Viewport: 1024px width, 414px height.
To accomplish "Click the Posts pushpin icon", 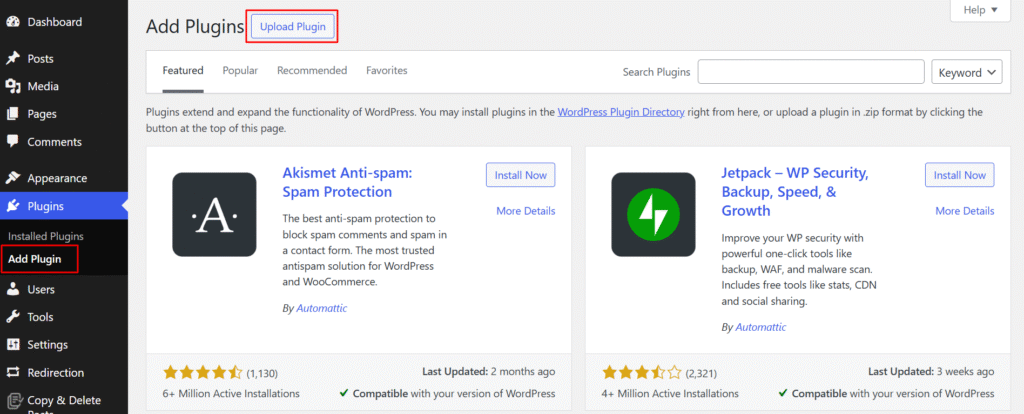I will 12,59.
